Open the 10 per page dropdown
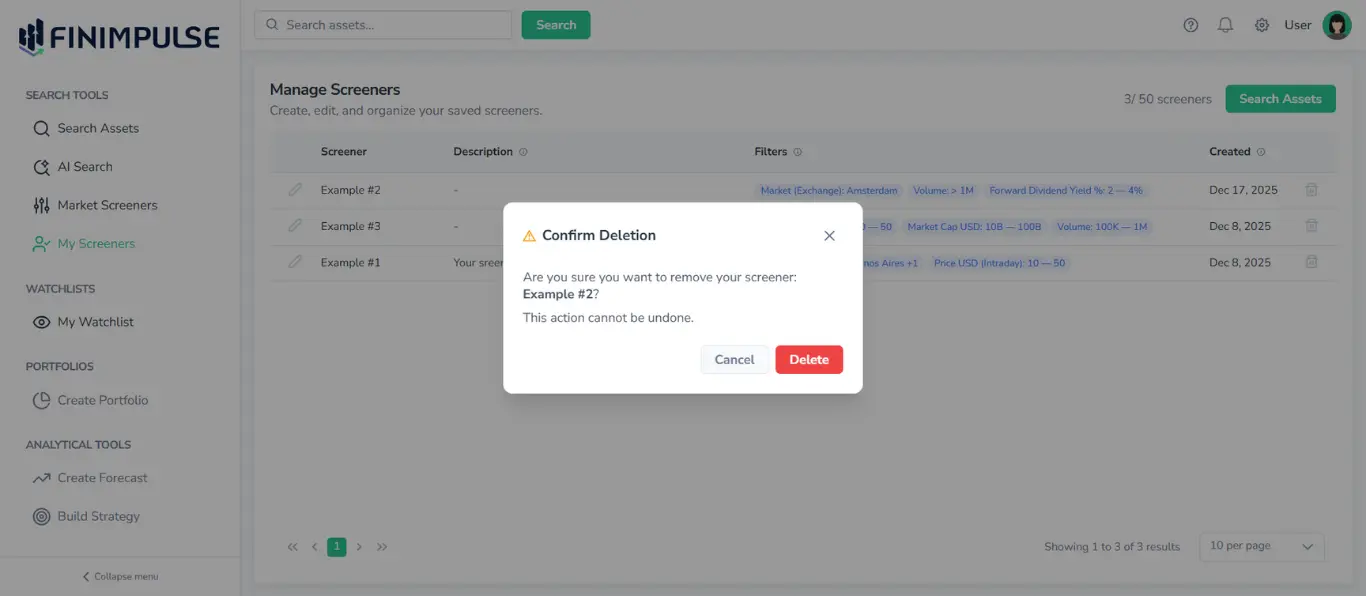The width and height of the screenshot is (1366, 596). (x=1261, y=546)
